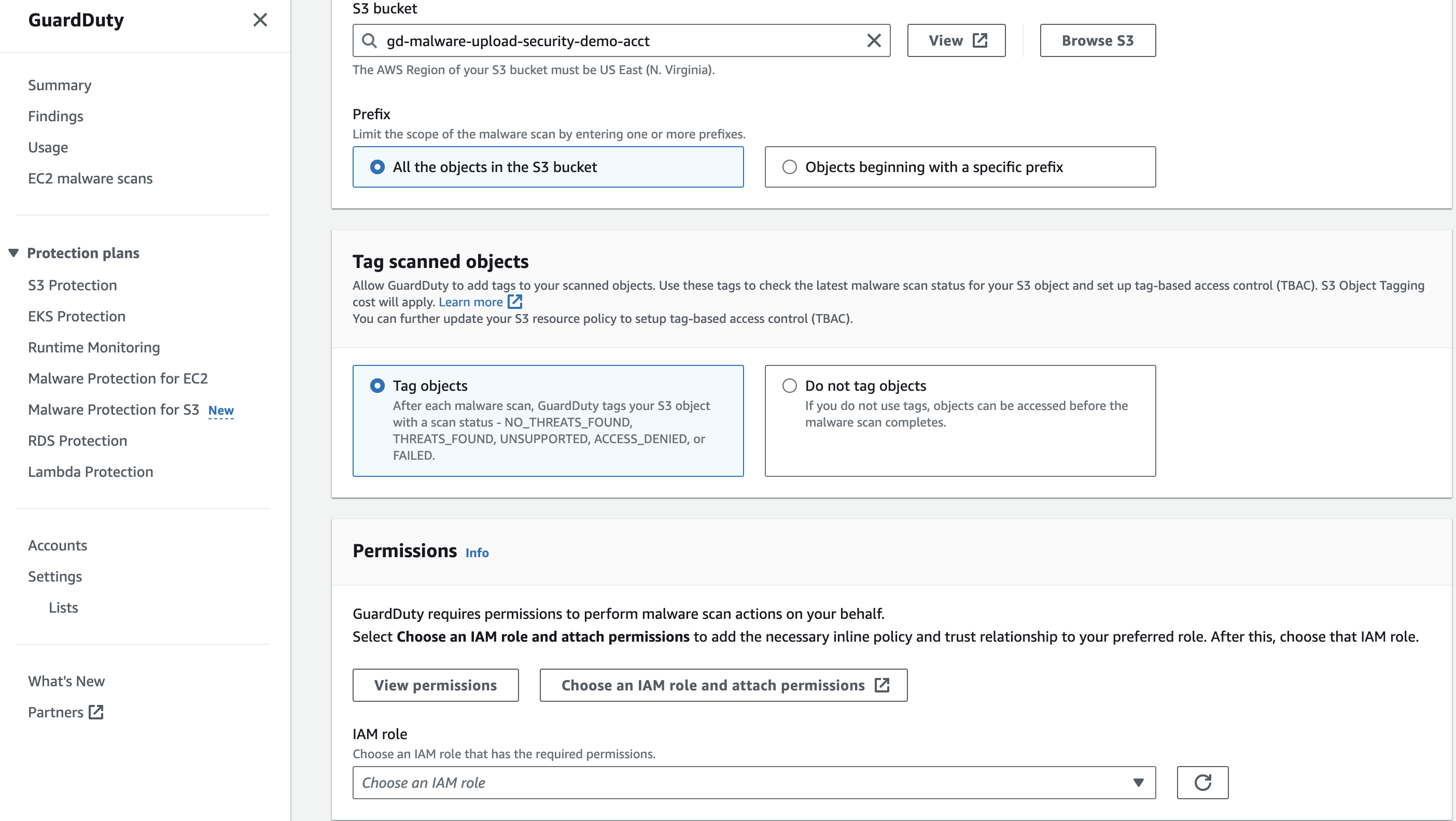Click the S3 Protection plan icon
The width and height of the screenshot is (1456, 821).
point(72,285)
